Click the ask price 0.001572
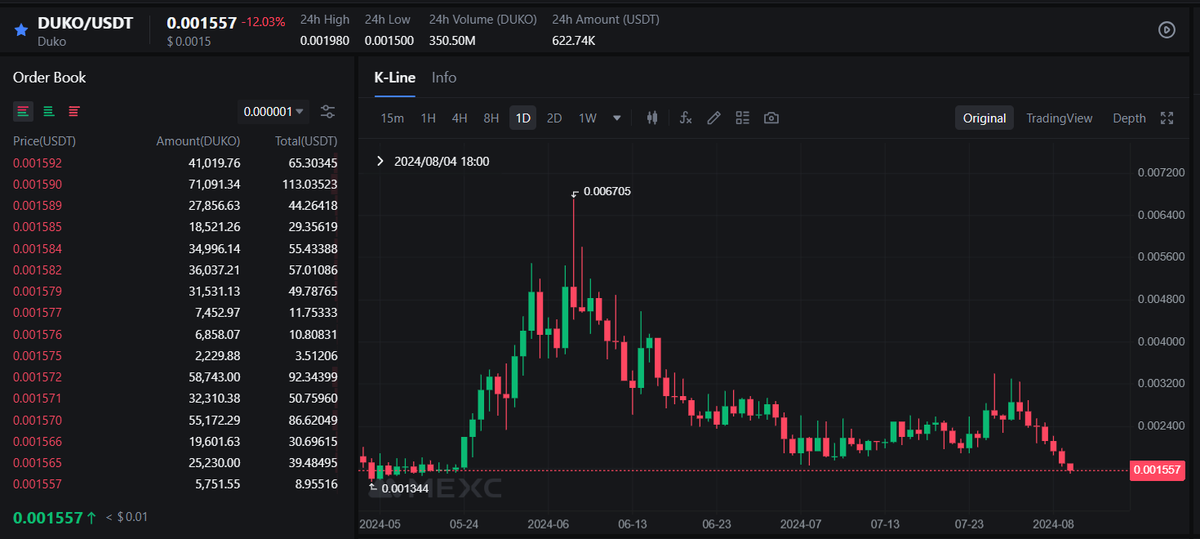Image resolution: width=1200 pixels, height=539 pixels. coord(37,377)
